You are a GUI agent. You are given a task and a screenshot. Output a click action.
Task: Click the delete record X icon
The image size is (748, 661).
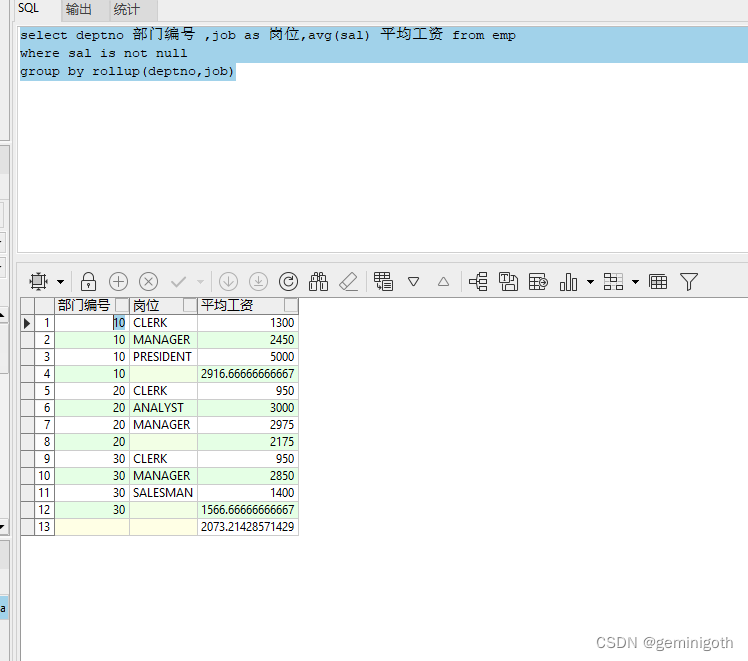[x=148, y=281]
